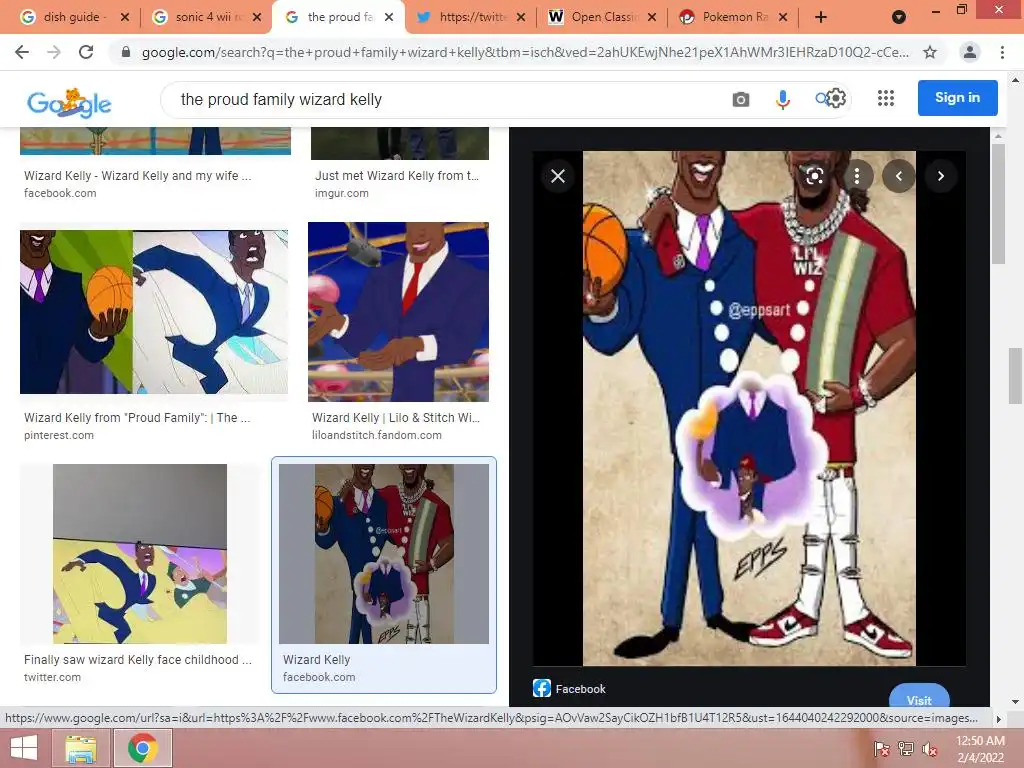Close the Pokemon tab
1024x768 pixels.
(784, 17)
